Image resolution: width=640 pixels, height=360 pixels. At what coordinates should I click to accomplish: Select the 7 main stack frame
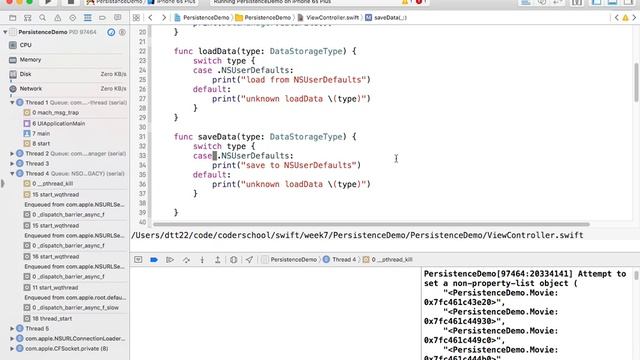click(37, 133)
